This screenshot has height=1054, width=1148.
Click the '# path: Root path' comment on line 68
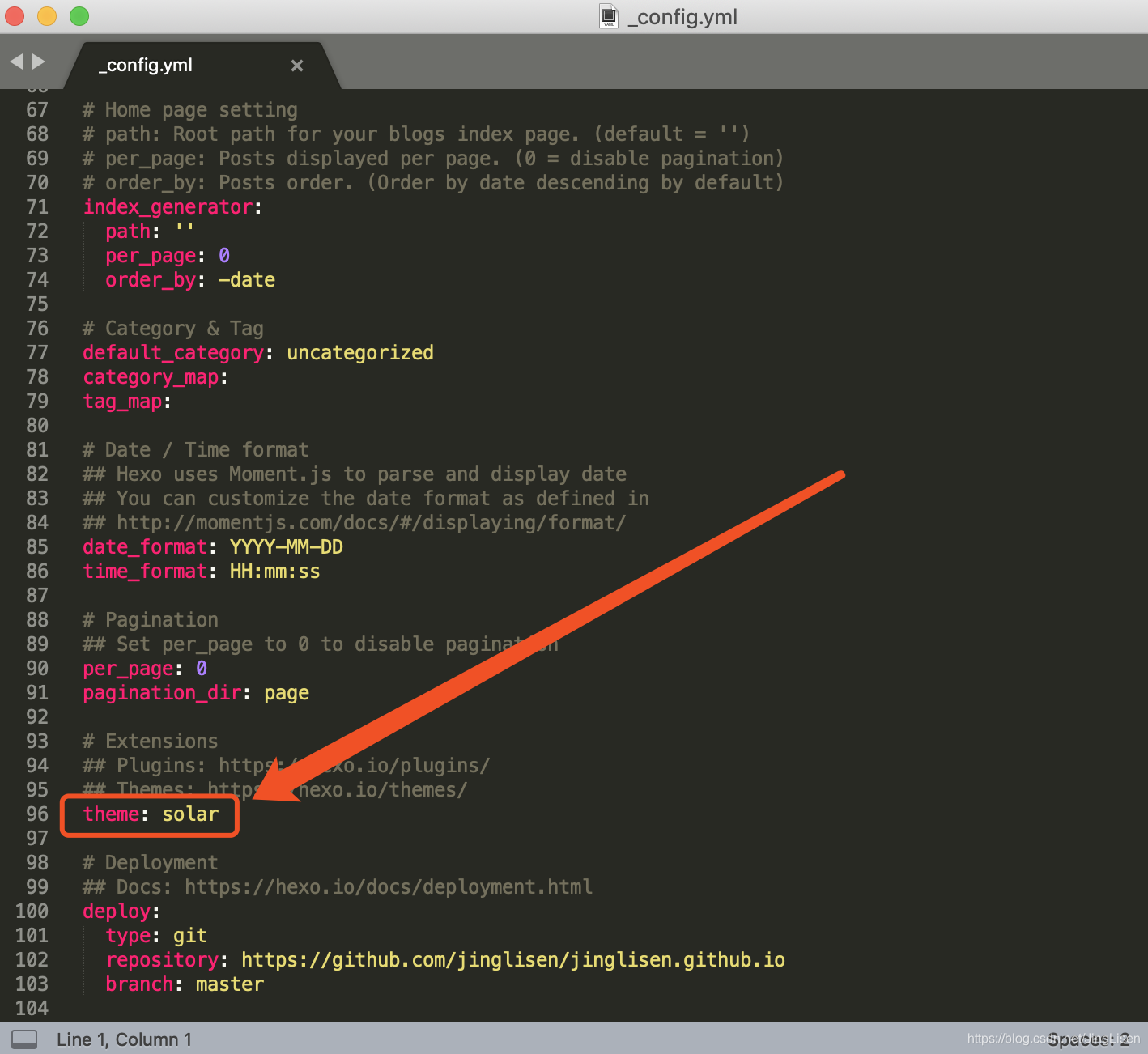click(416, 134)
